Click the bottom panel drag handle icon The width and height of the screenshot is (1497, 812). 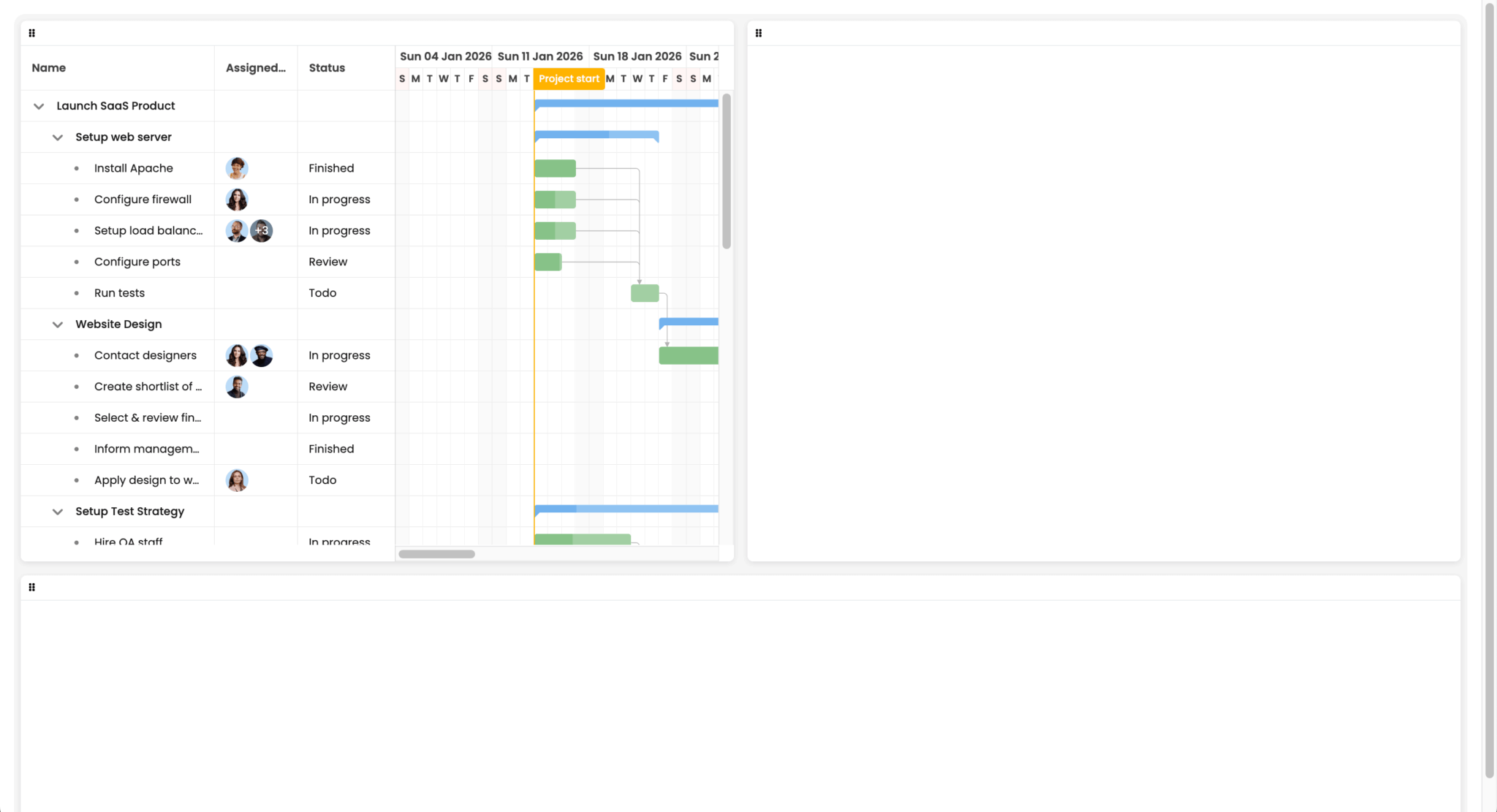(31, 587)
